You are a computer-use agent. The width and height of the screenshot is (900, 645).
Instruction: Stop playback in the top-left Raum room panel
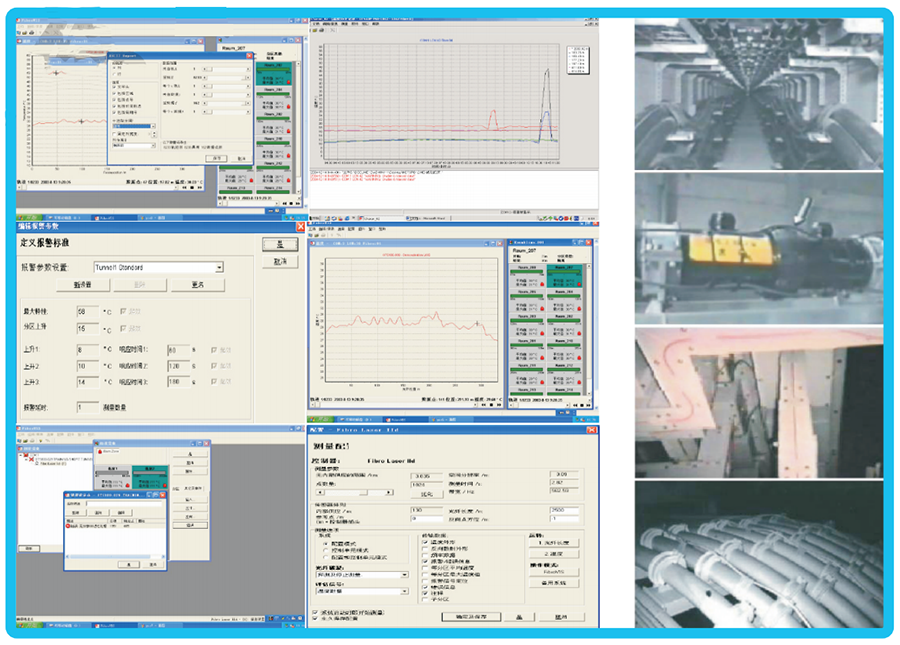290,203
